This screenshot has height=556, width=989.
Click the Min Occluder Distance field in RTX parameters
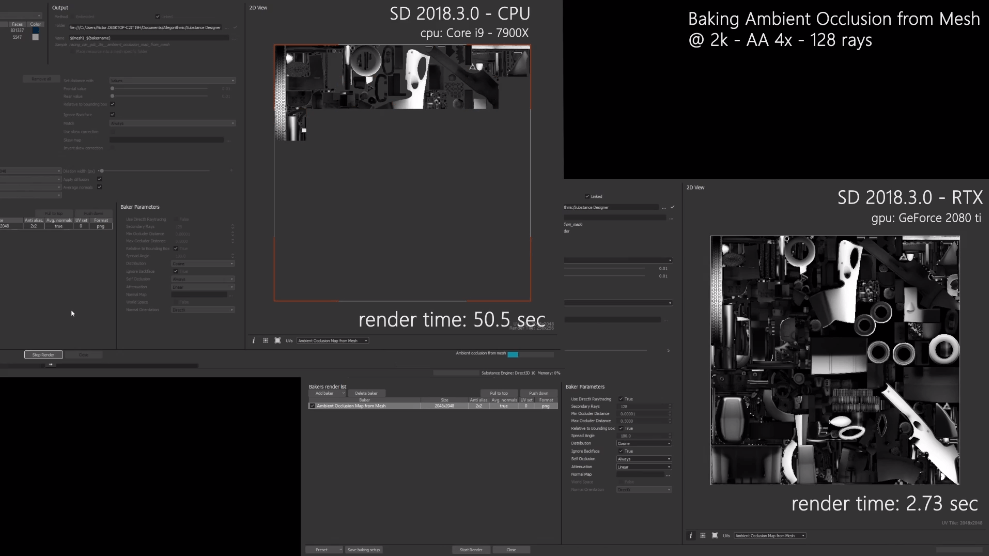click(643, 414)
